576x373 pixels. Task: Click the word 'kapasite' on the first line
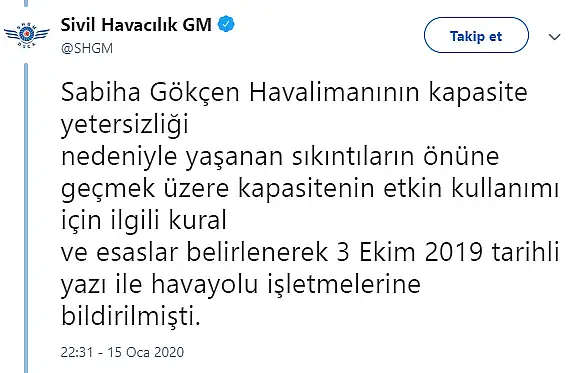478,93
